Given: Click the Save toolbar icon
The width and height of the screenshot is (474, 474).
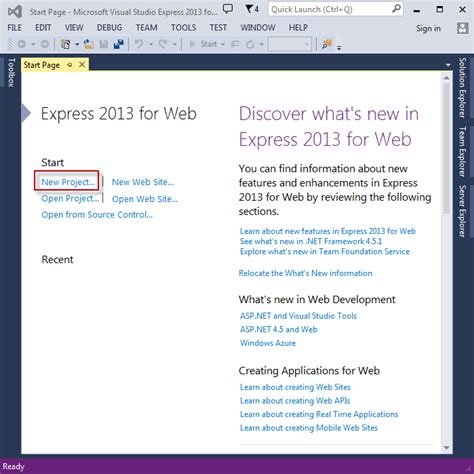Looking at the screenshot, I should pos(104,44).
